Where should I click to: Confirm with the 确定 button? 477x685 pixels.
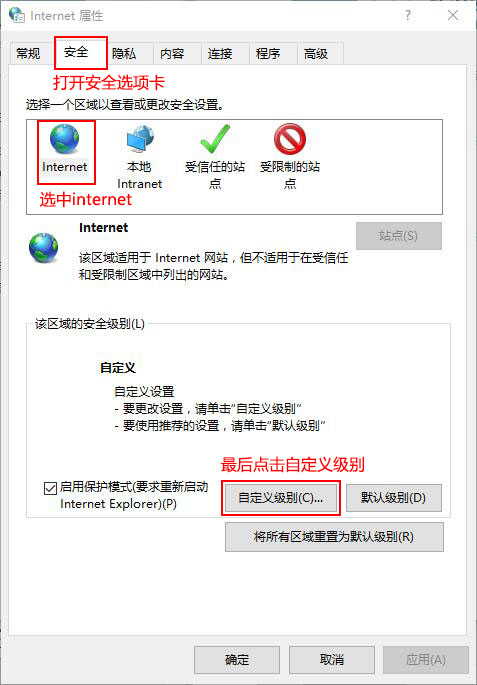coord(237,660)
